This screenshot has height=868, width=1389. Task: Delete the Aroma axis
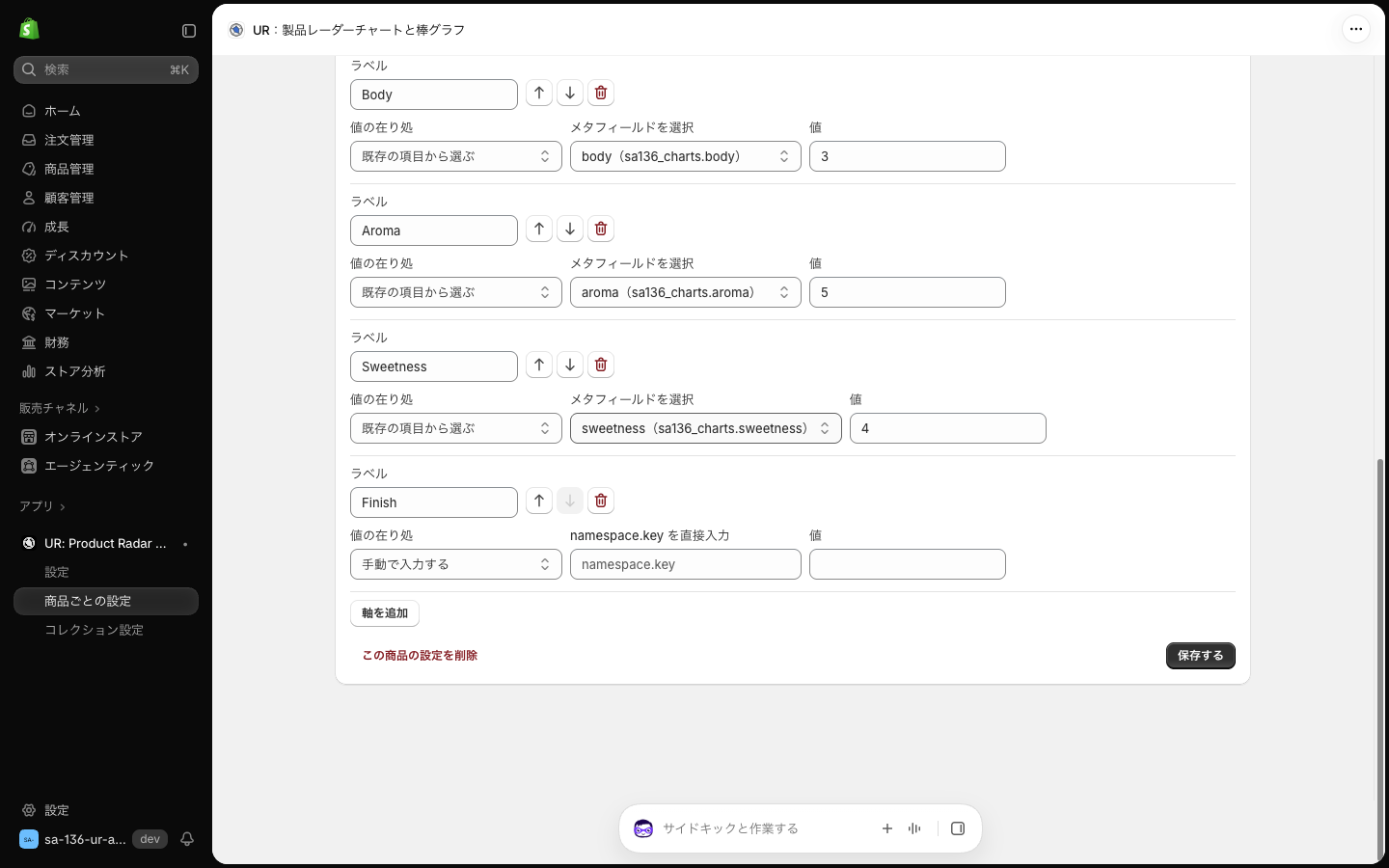[x=601, y=229]
